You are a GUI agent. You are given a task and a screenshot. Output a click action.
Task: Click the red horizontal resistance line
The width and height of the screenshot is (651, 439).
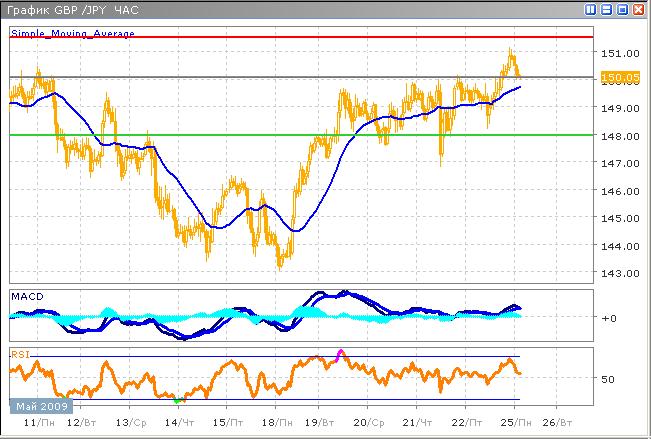[300, 37]
